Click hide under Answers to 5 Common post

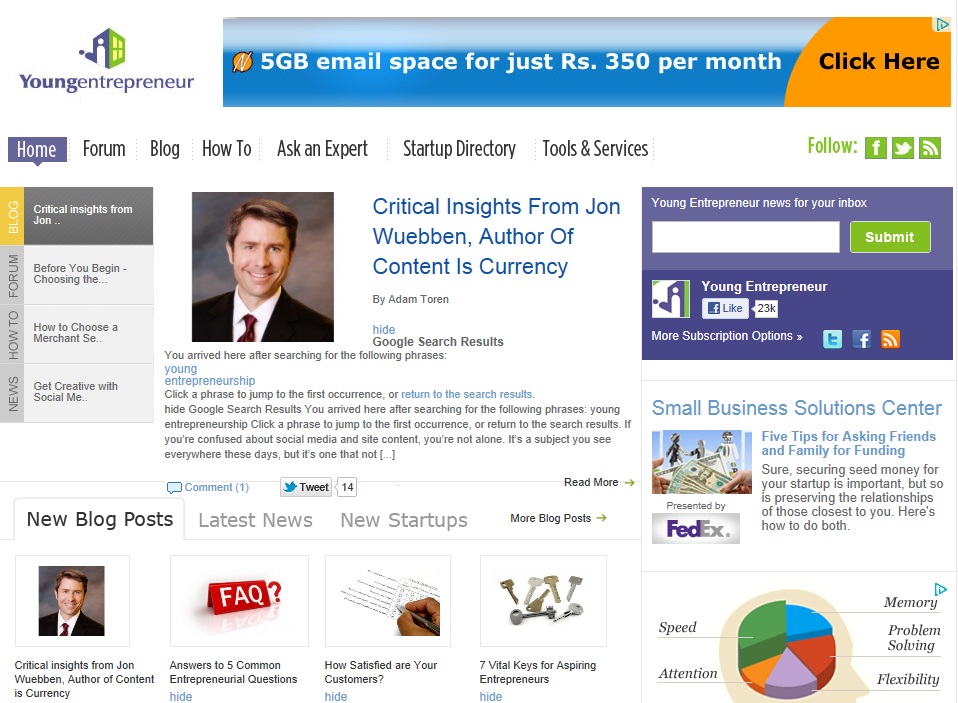tap(181, 696)
